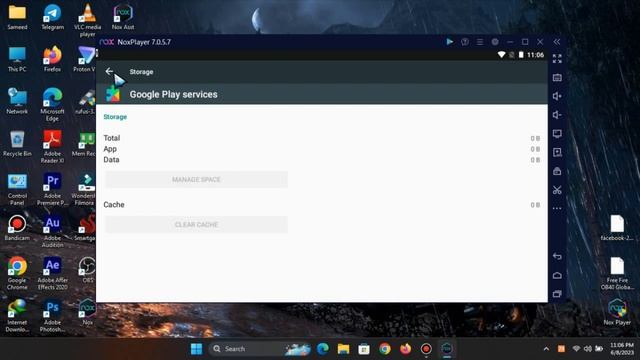Select the Network desktop icon
640x360 pixels.
(17, 101)
